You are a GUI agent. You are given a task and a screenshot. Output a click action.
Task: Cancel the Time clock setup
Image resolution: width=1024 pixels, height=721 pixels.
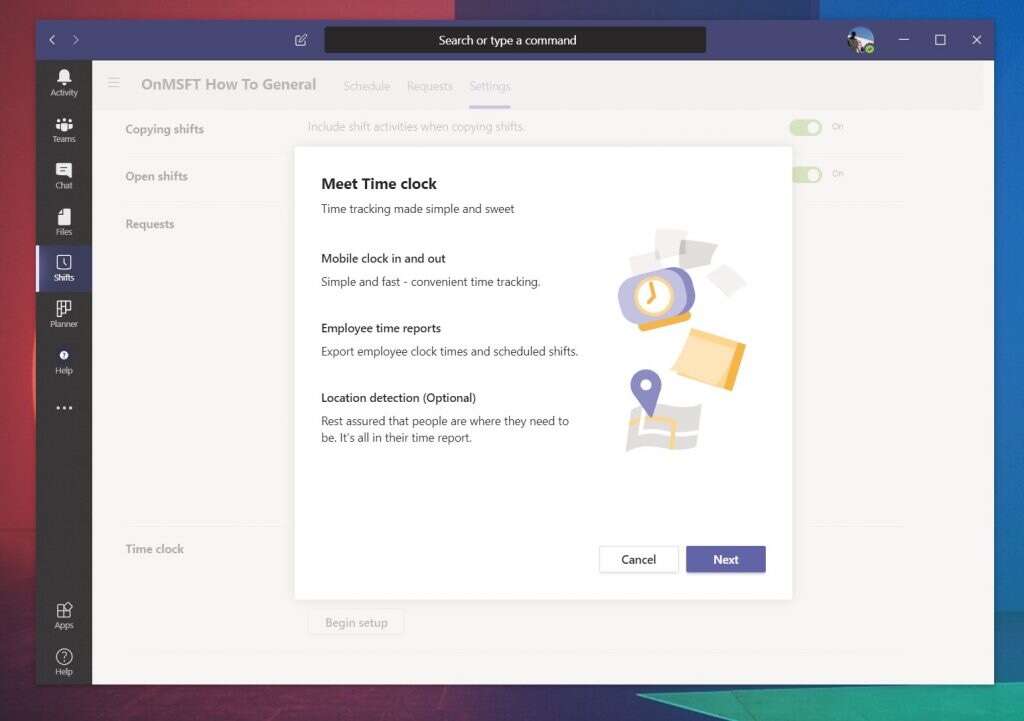point(638,559)
